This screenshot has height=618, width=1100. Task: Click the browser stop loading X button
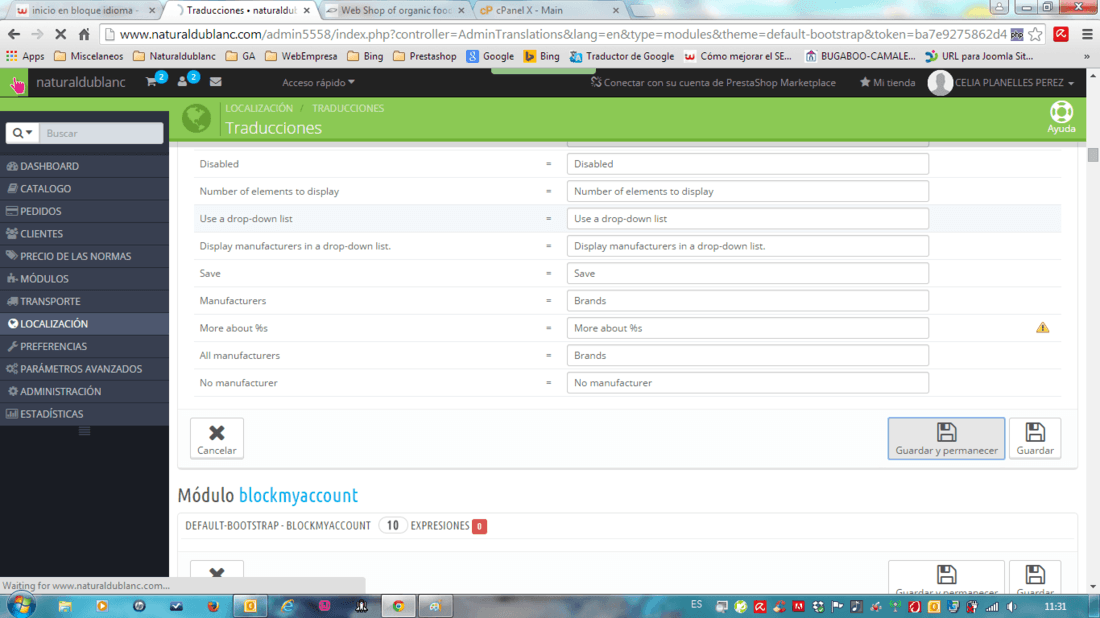(60, 34)
